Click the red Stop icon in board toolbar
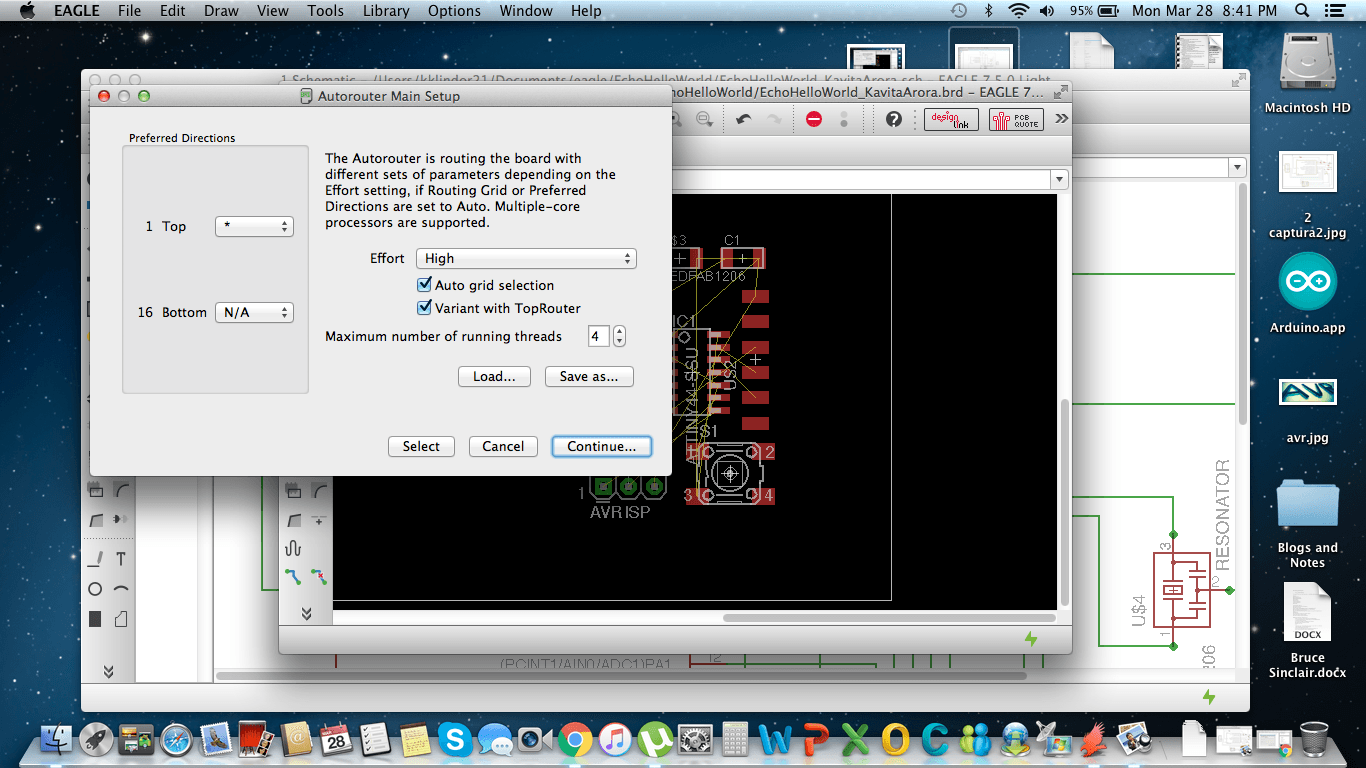The width and height of the screenshot is (1366, 768). pyautogui.click(x=813, y=119)
